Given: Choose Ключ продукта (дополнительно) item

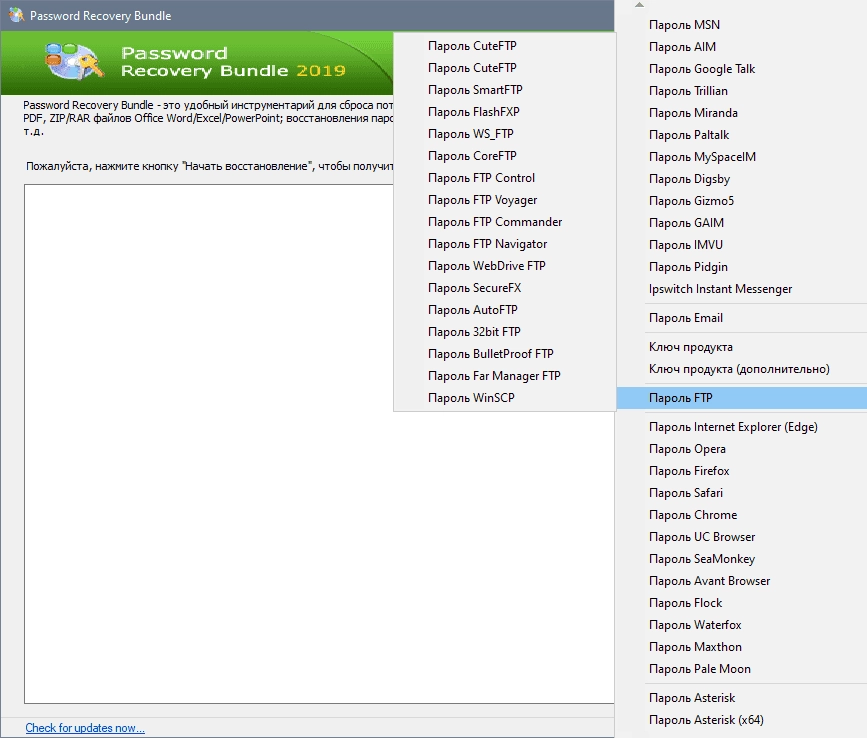Looking at the screenshot, I should coord(741,369).
